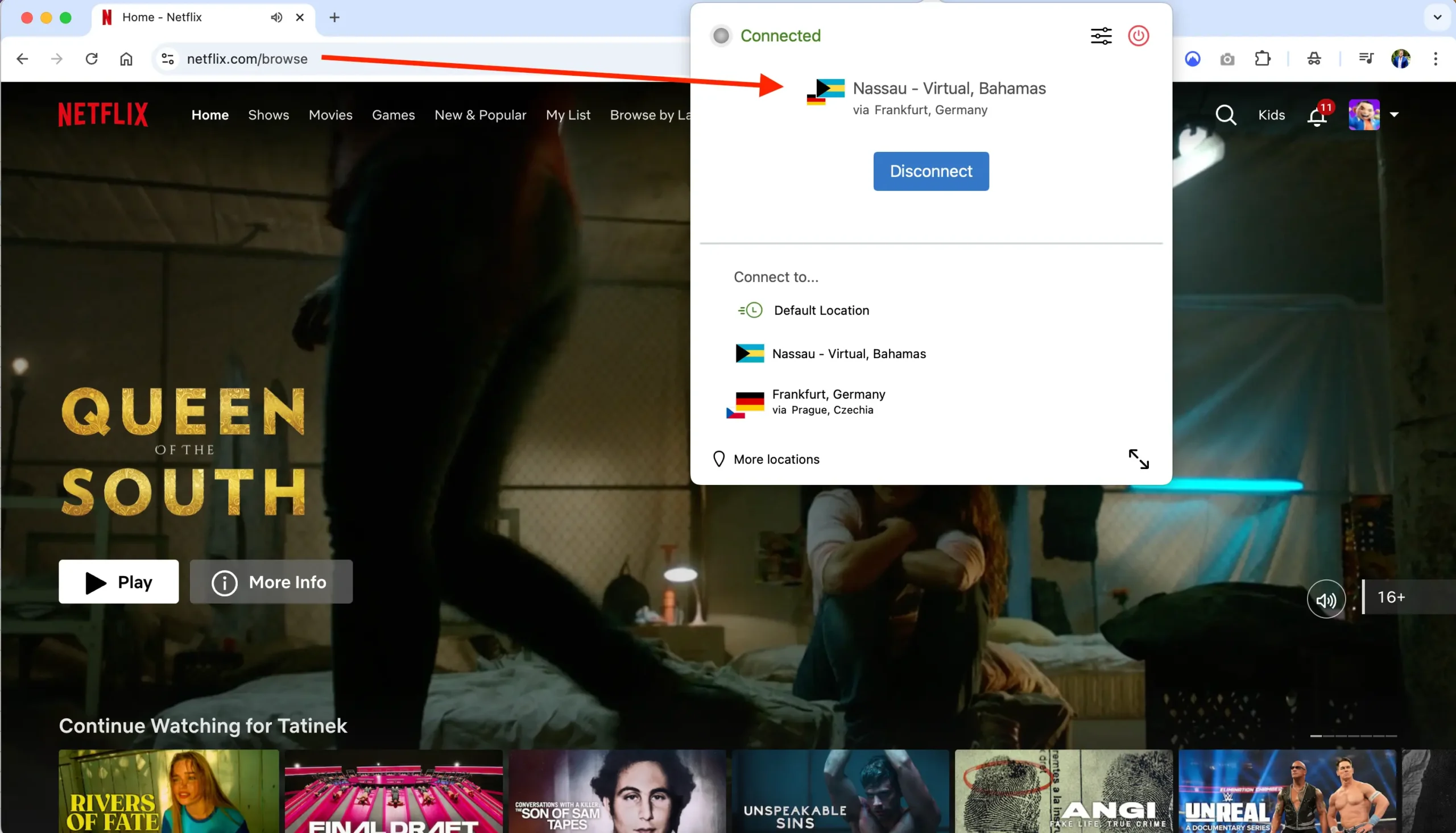
Task: Mute the hero trailer with the speaker button
Action: click(x=1326, y=599)
